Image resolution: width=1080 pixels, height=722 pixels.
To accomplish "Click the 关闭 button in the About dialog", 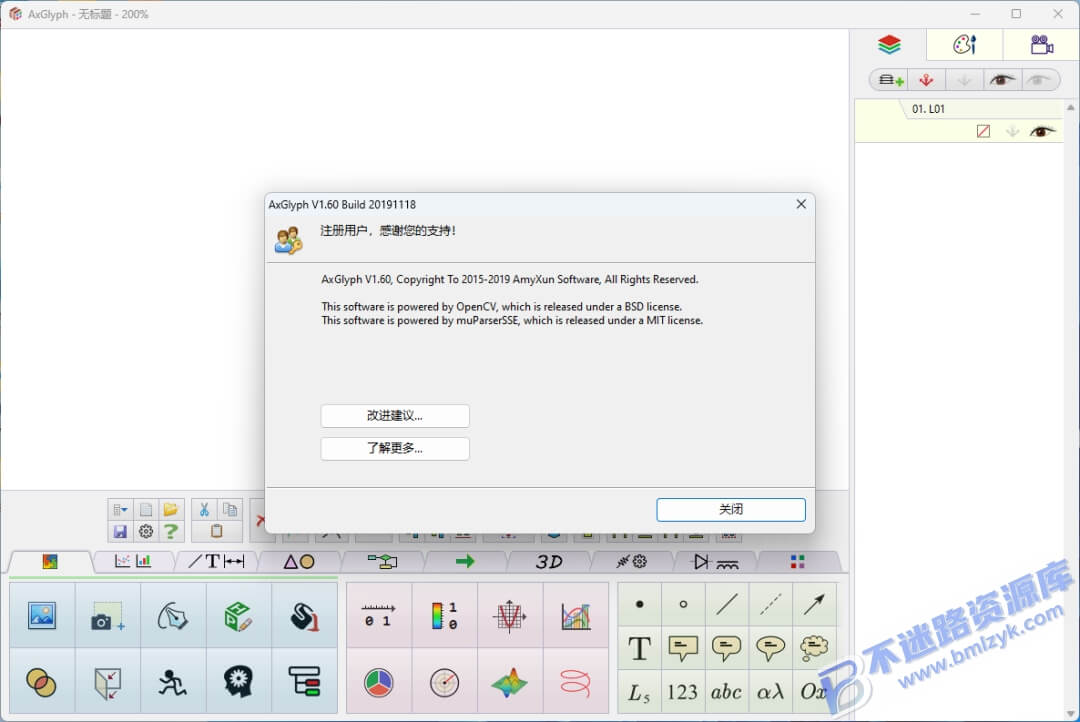I will (731, 509).
